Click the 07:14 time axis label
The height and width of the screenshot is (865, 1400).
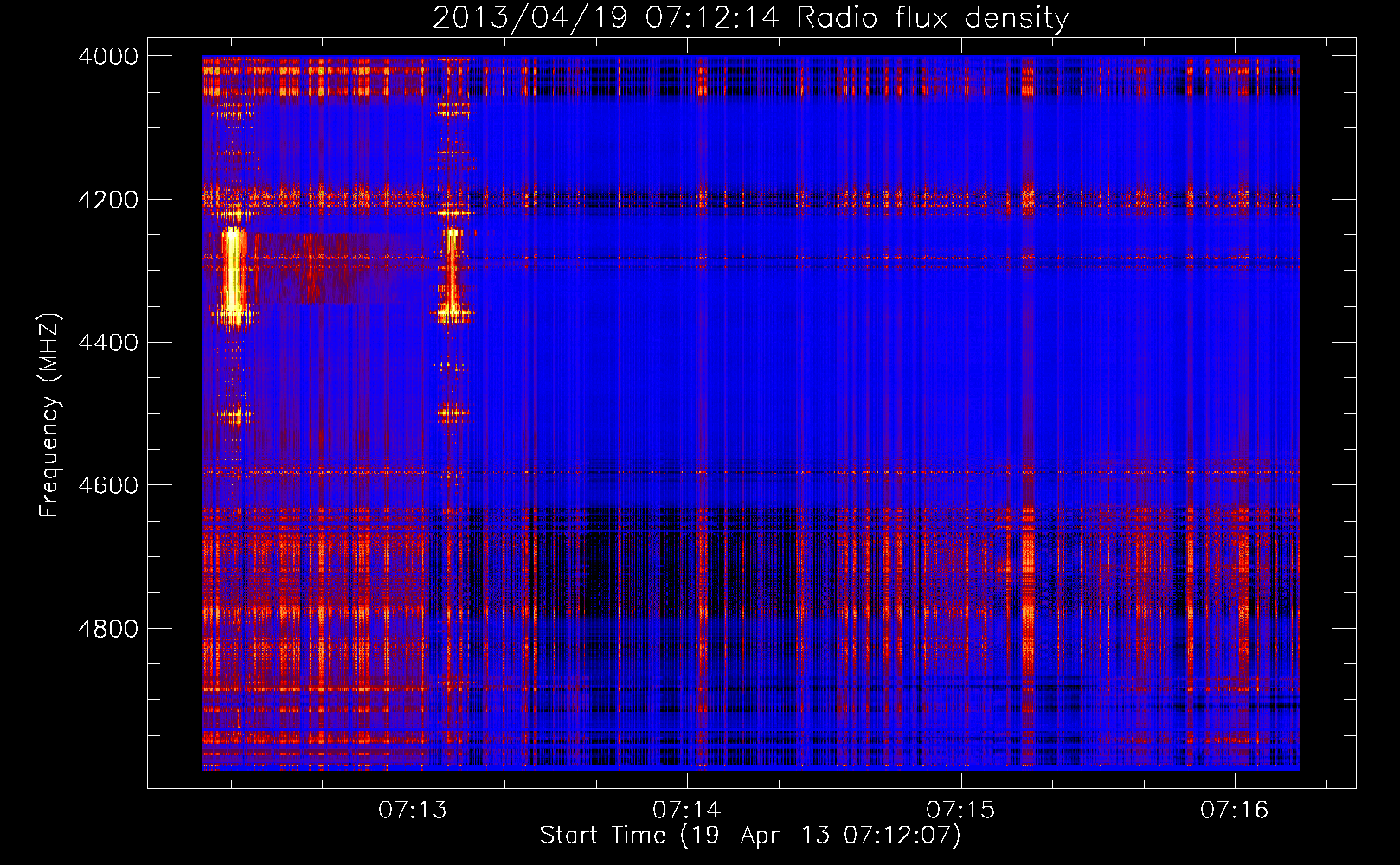(x=687, y=811)
